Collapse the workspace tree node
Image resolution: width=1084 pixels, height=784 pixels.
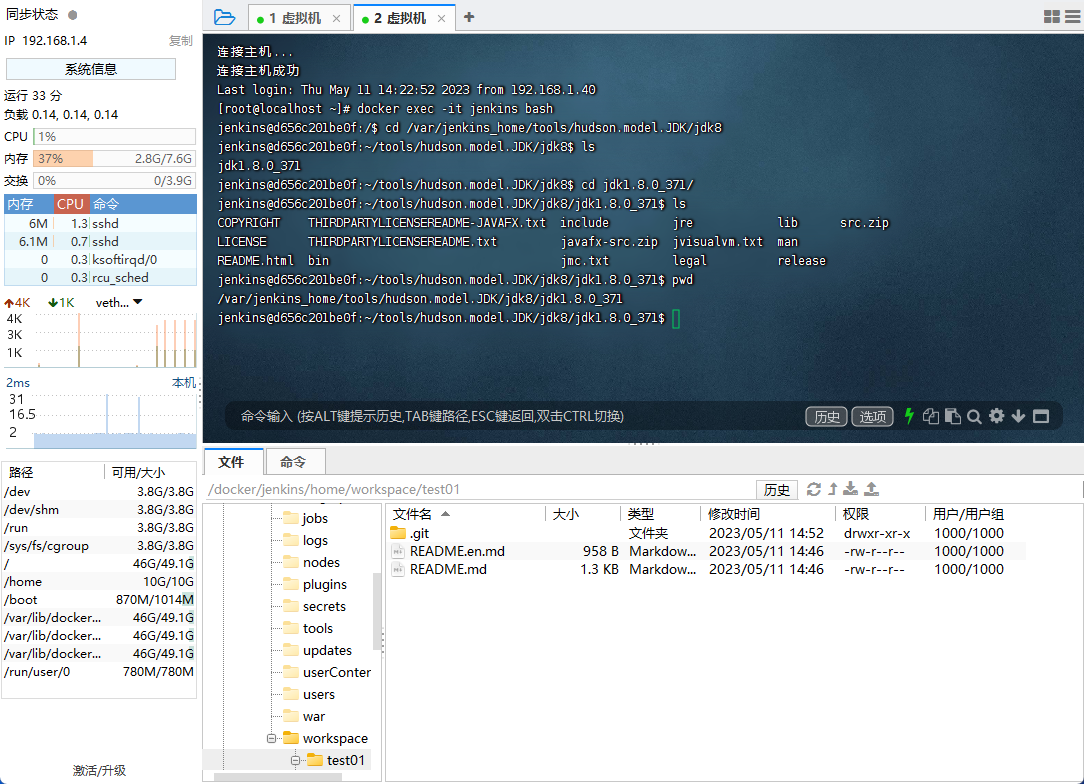272,738
